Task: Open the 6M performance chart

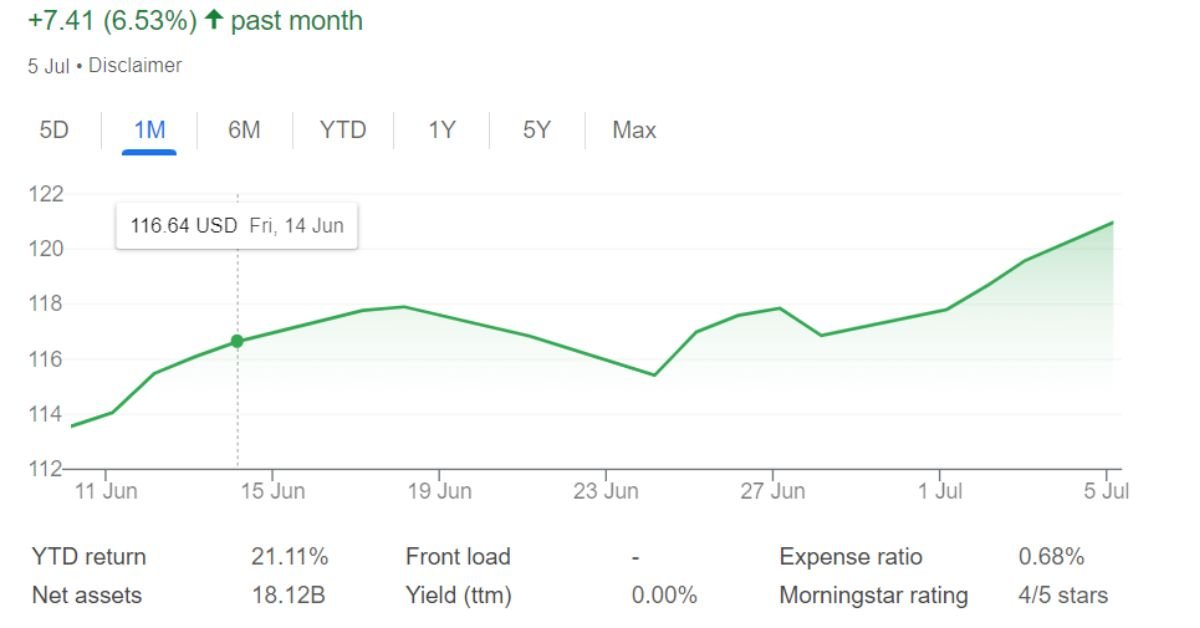Action: click(x=245, y=130)
